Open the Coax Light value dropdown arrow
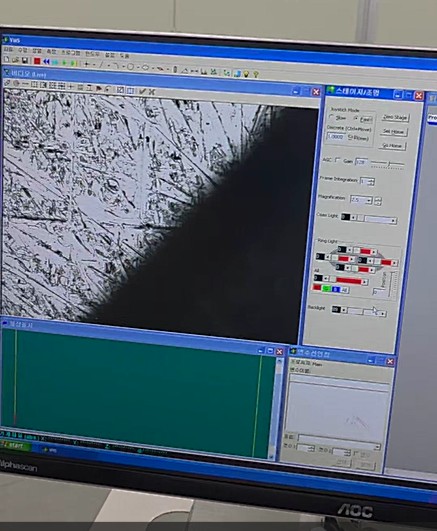Viewport: 437px width, 531px height. tap(354, 218)
